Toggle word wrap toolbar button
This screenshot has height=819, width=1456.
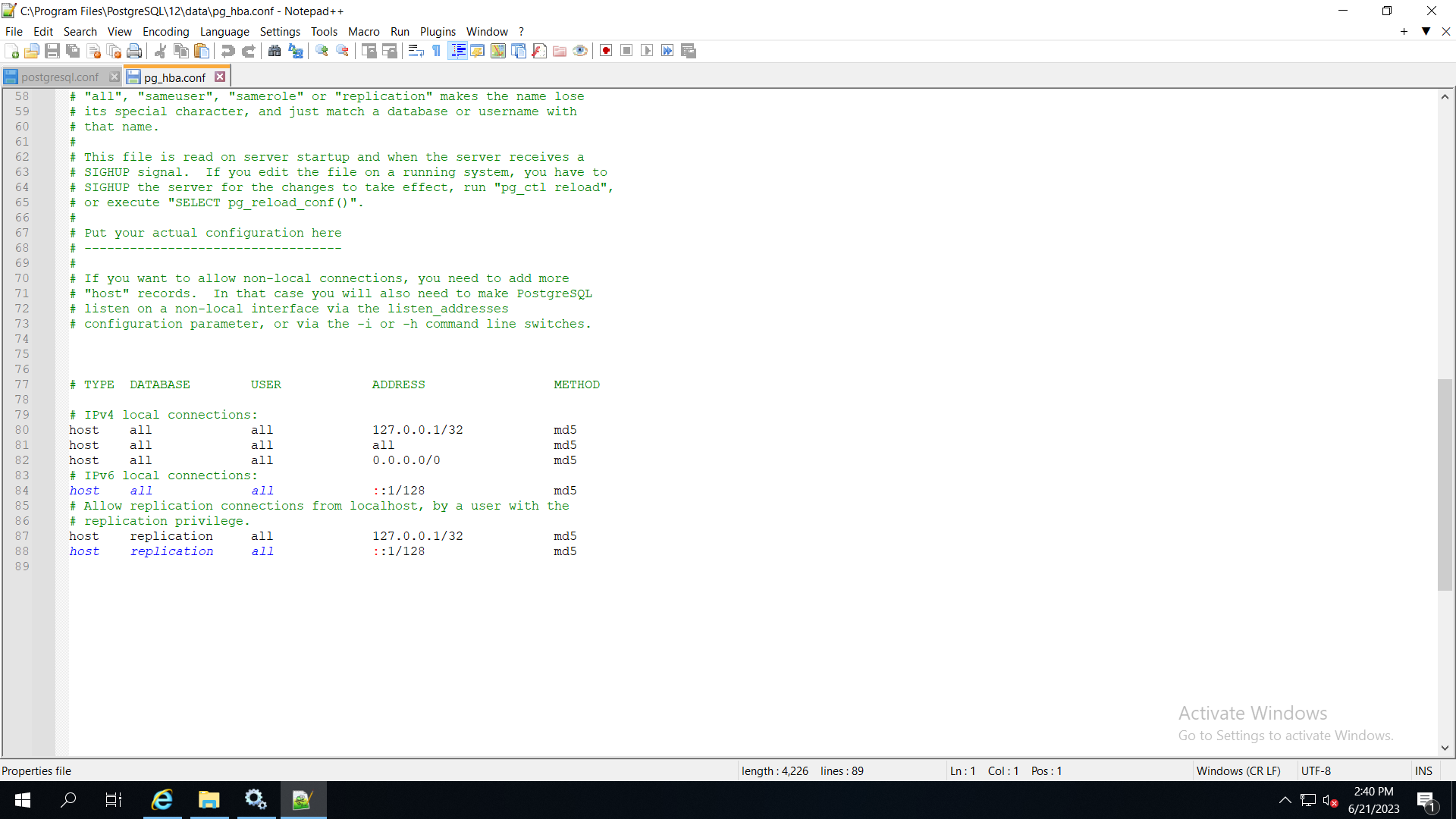416,51
